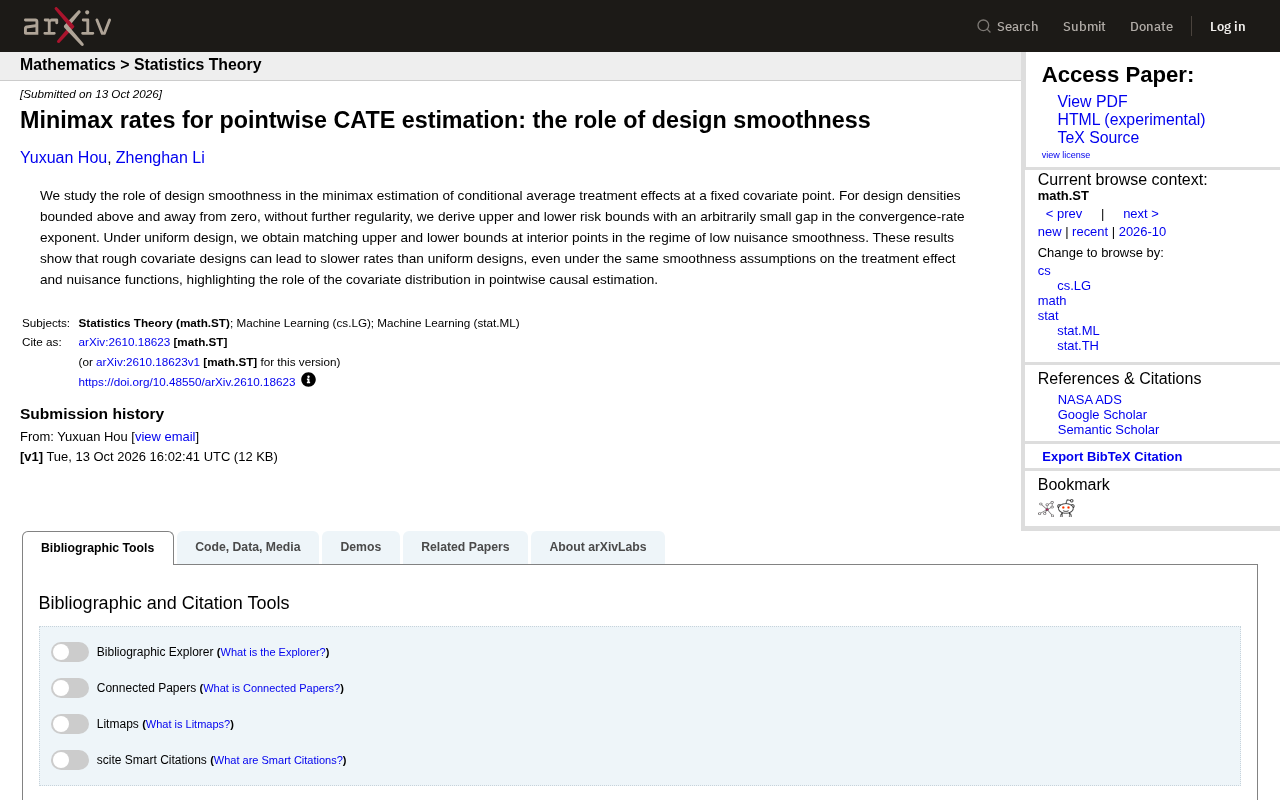Open the Demos tab
Viewport: 1280px width, 800px height.
[x=361, y=547]
